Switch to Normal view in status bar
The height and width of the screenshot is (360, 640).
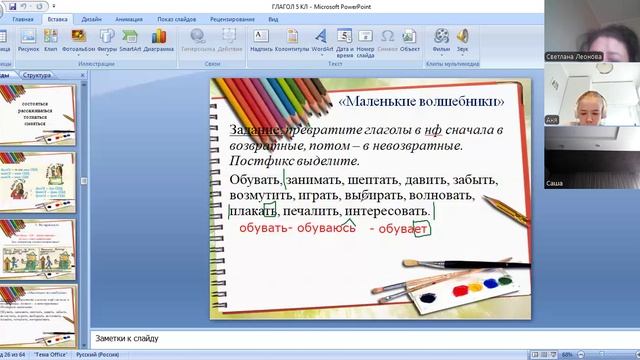[x=535, y=355]
